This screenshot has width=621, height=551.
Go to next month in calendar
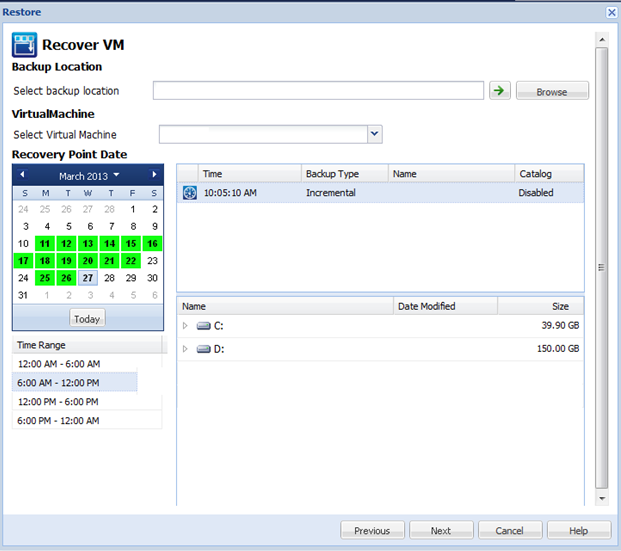tap(154, 175)
